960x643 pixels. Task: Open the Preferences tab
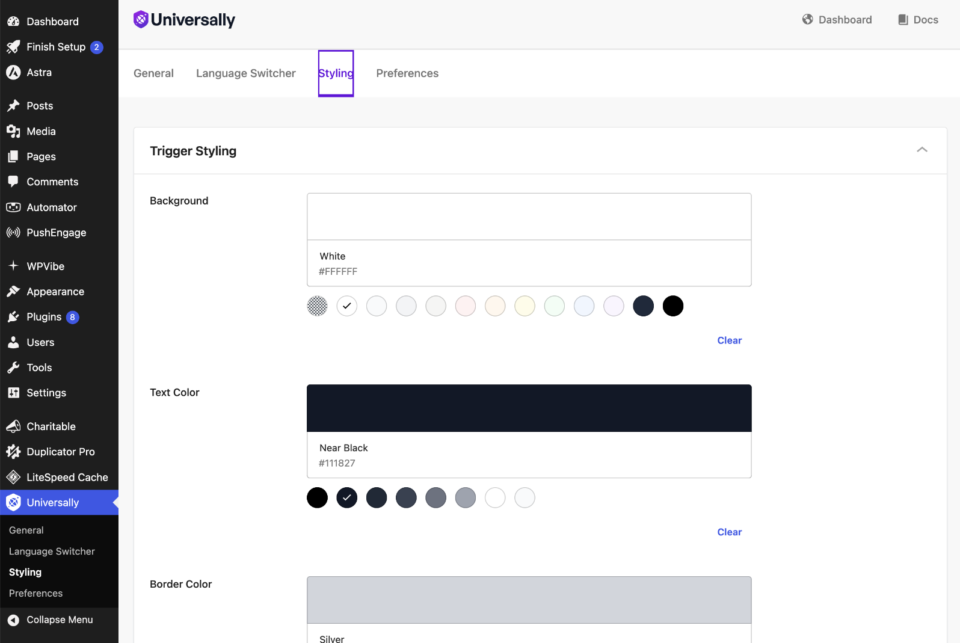(407, 73)
